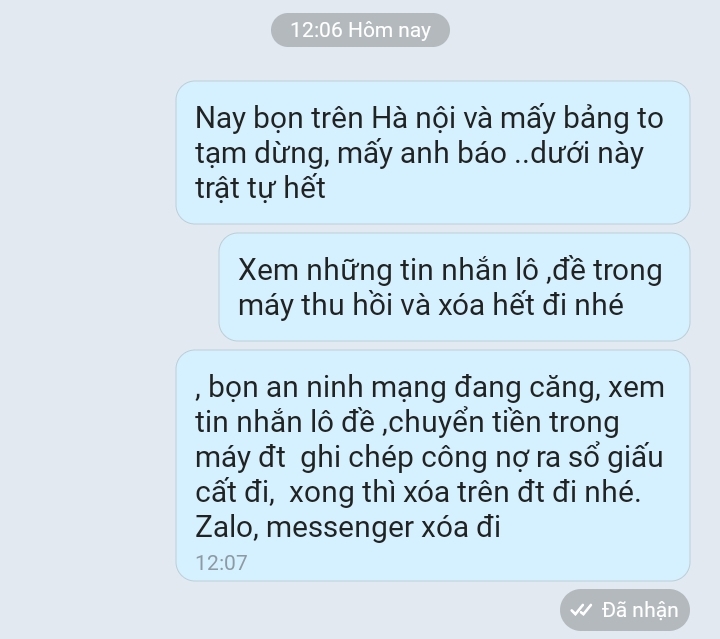The width and height of the screenshot is (720, 639).
Task: Tap the words 'cất đi' in last message
Action: (x=233, y=492)
